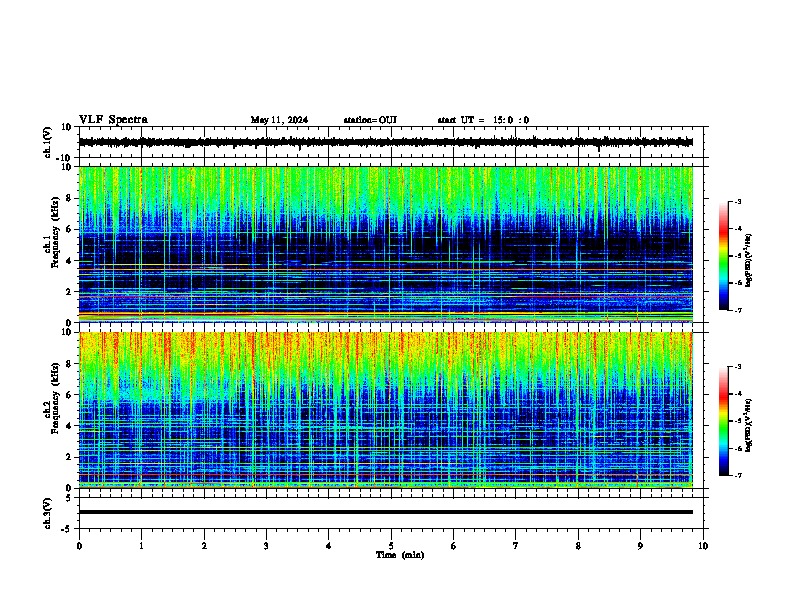Screen dimensions: 792x612
Task: Click the "6" kHz tick on ch.2 spectrogram
Action: pyautogui.click(x=69, y=395)
